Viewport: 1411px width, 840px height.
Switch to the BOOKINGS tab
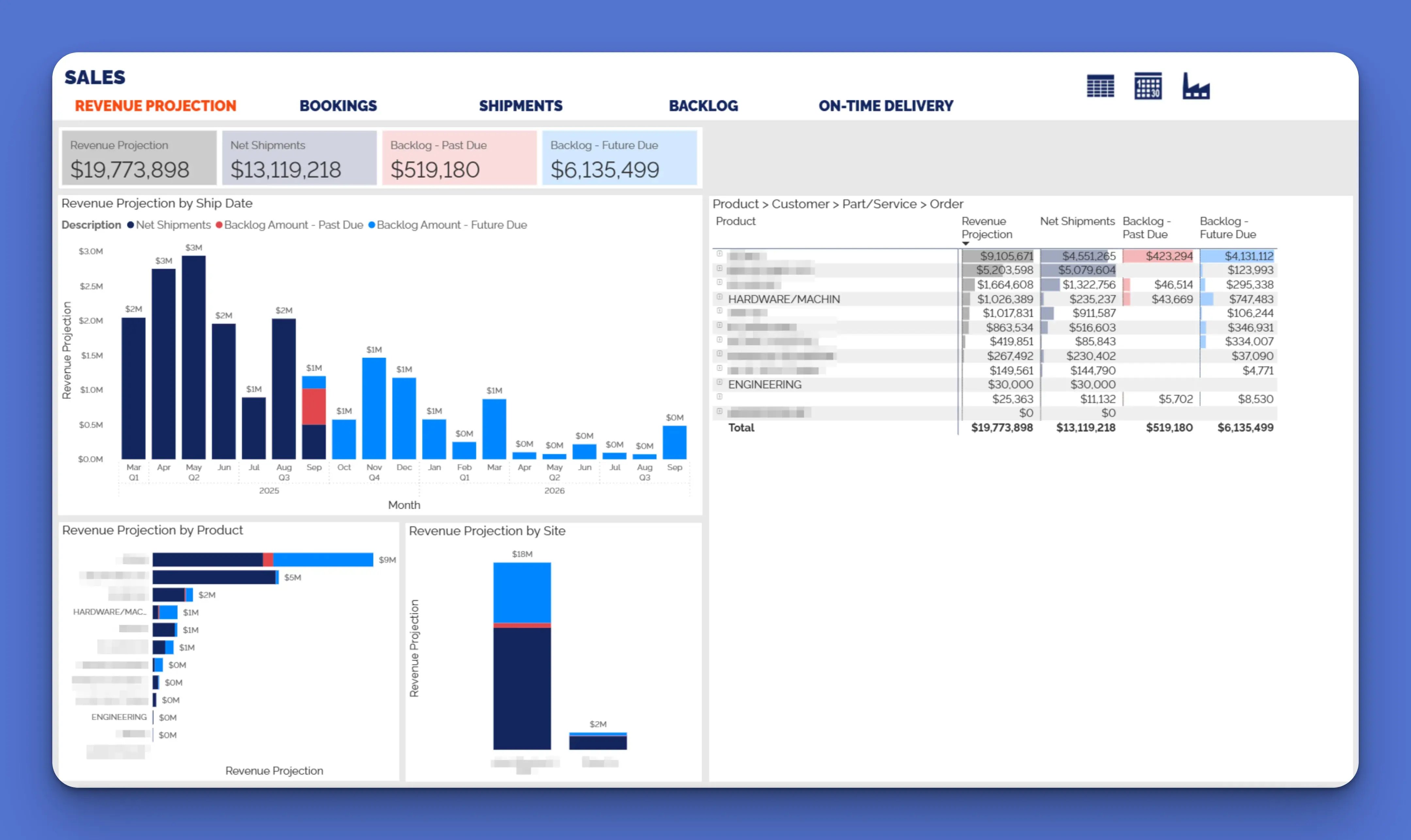(338, 106)
